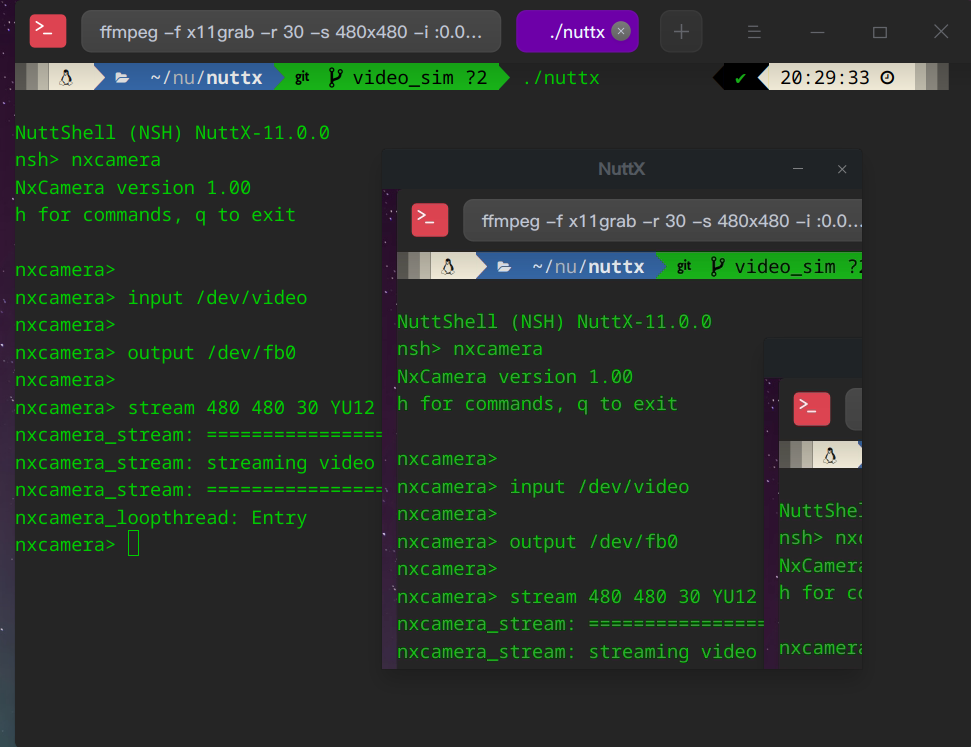Maximize the outer terminal window
This screenshot has width=971, height=747.
pyautogui.click(x=880, y=32)
